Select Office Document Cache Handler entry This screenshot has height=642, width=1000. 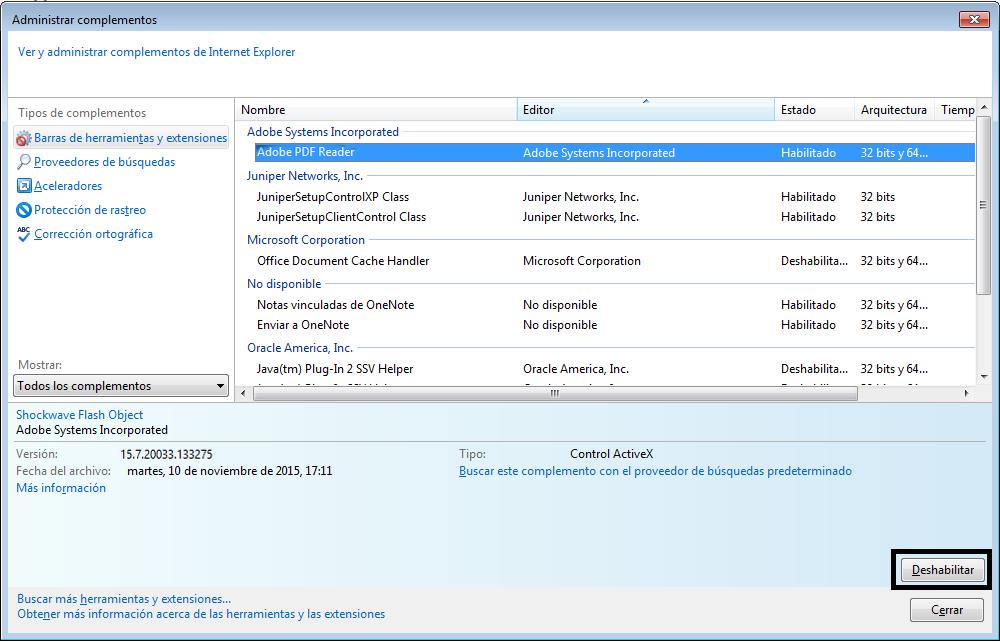pyautogui.click(x=343, y=261)
